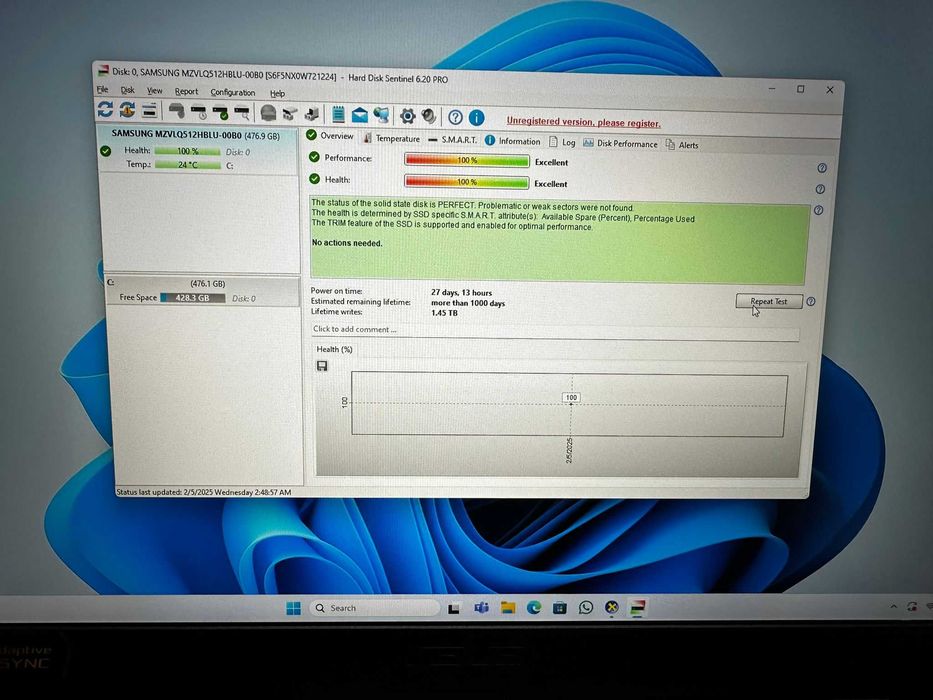The height and width of the screenshot is (700, 933).
Task: Click the gray dome-shaped toolbar icon
Action: pos(268,113)
